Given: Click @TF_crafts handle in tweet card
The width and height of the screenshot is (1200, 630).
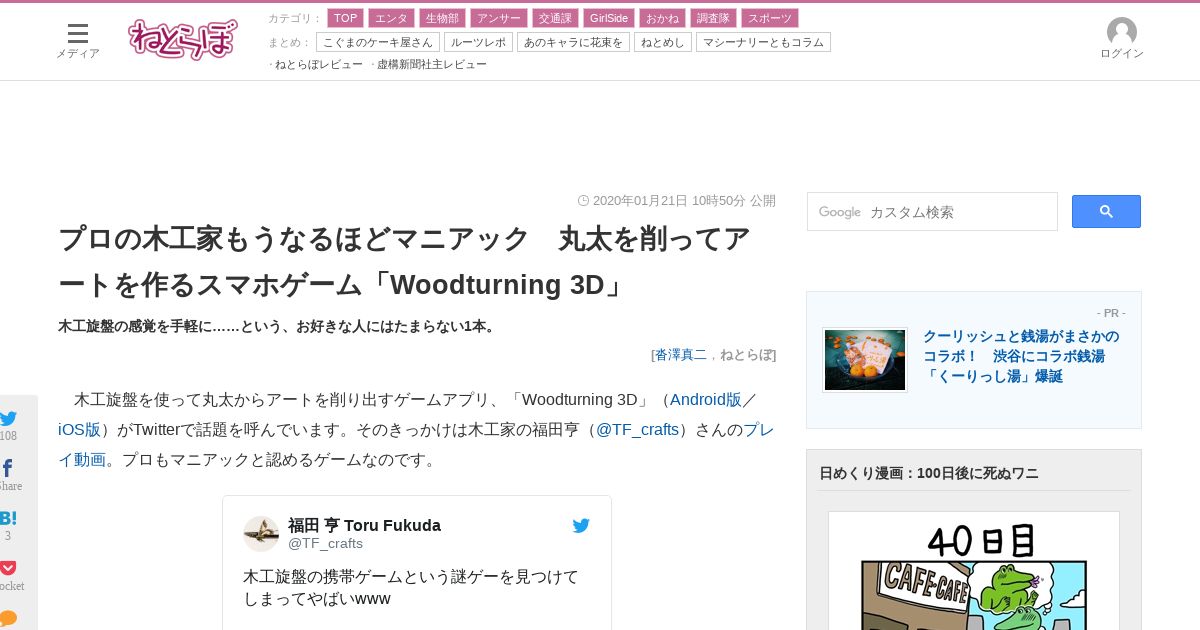Looking at the screenshot, I should point(325,544).
